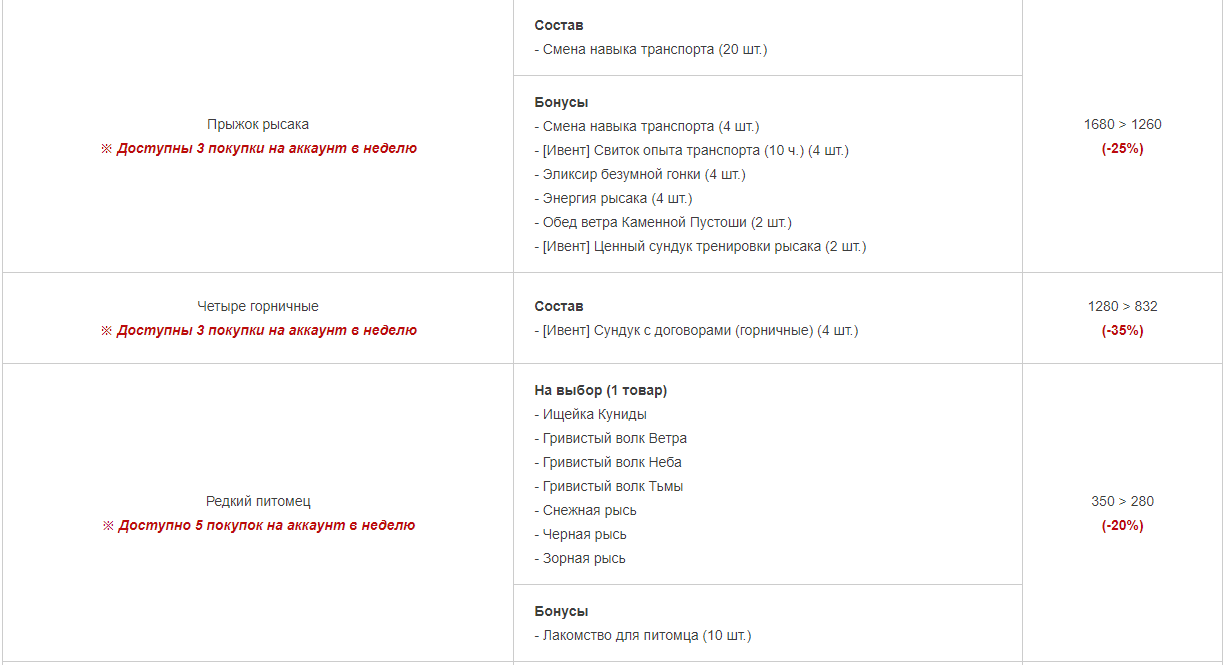Click the "1680 > 1260" price

click(x=1122, y=125)
